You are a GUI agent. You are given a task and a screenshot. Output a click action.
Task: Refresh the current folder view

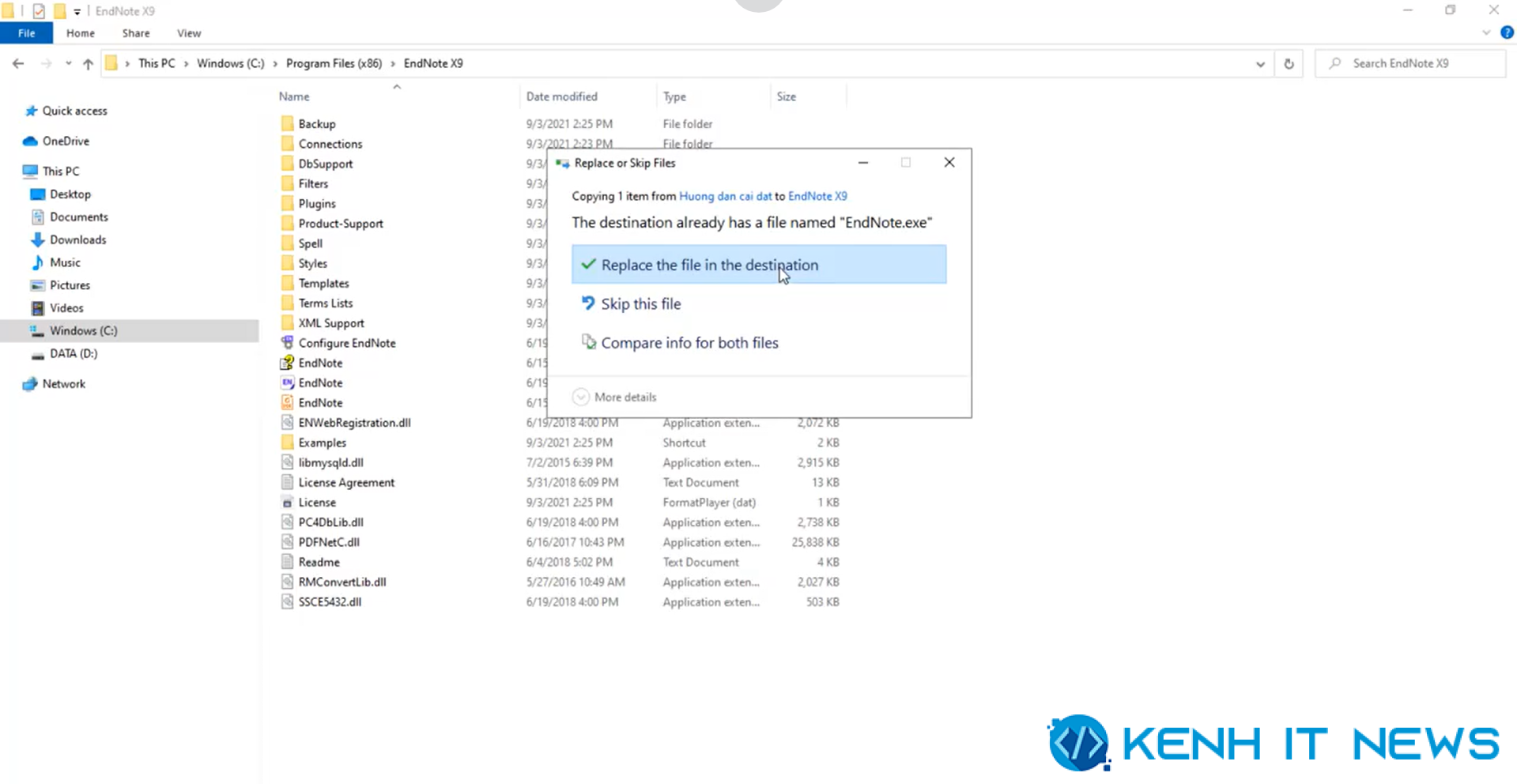[1289, 63]
